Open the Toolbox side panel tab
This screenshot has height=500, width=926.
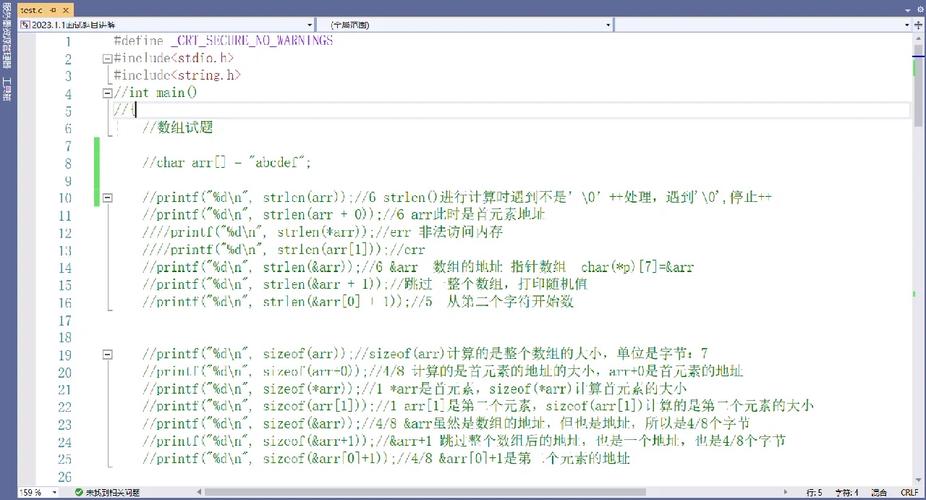tap(7, 89)
